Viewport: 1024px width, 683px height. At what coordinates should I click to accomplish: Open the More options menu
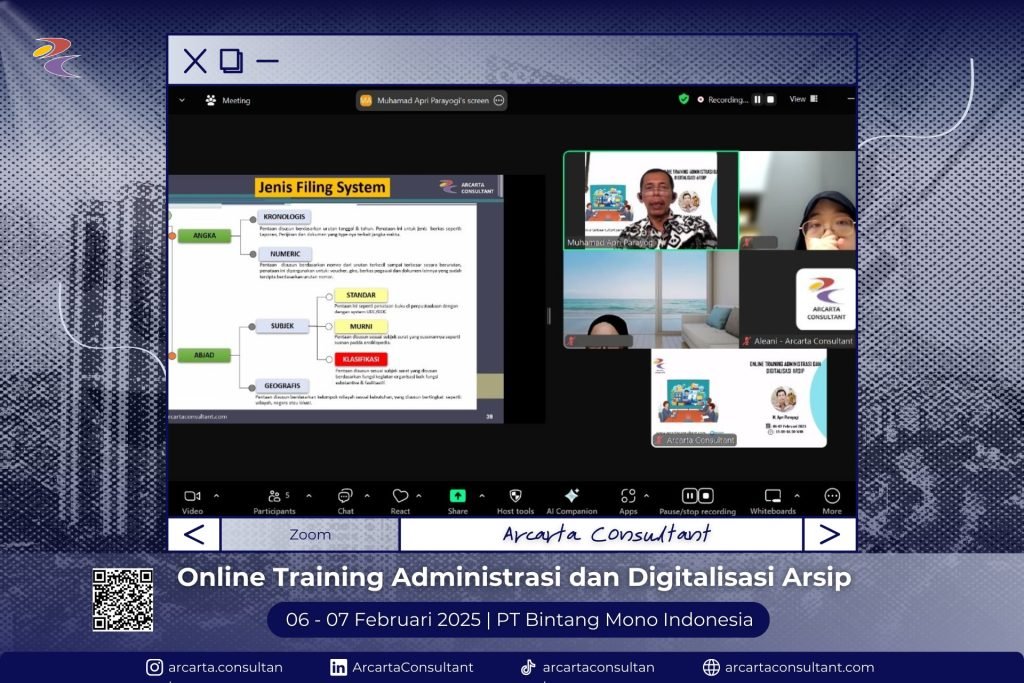tap(832, 496)
